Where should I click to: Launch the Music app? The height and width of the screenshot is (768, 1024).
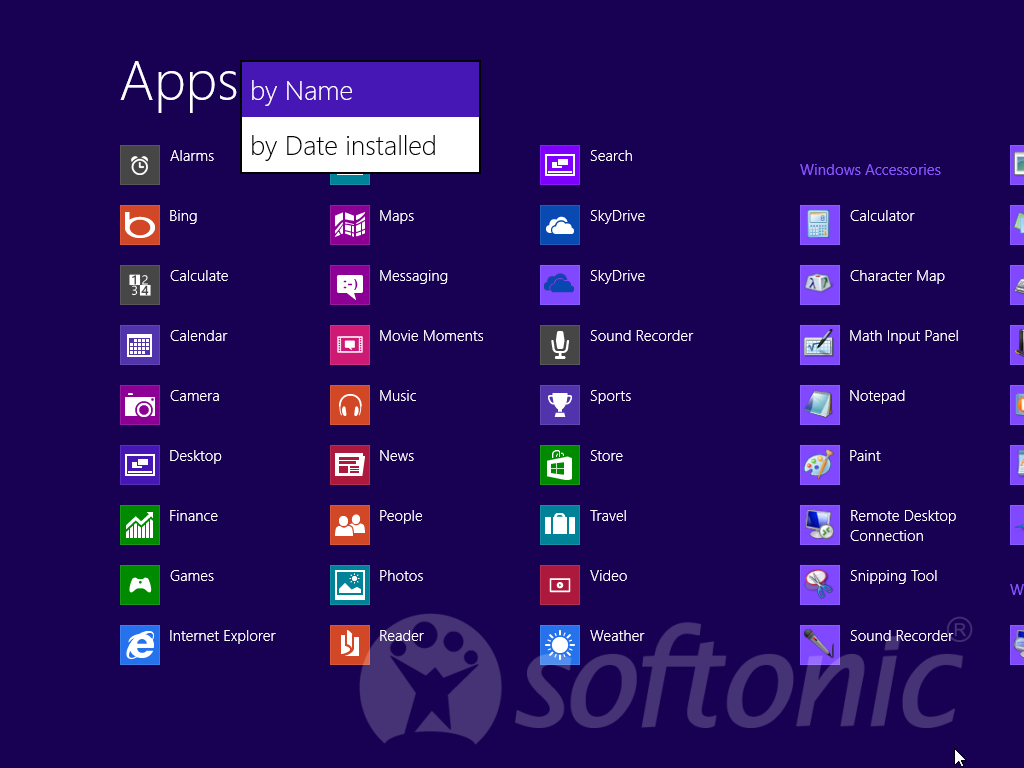point(350,405)
